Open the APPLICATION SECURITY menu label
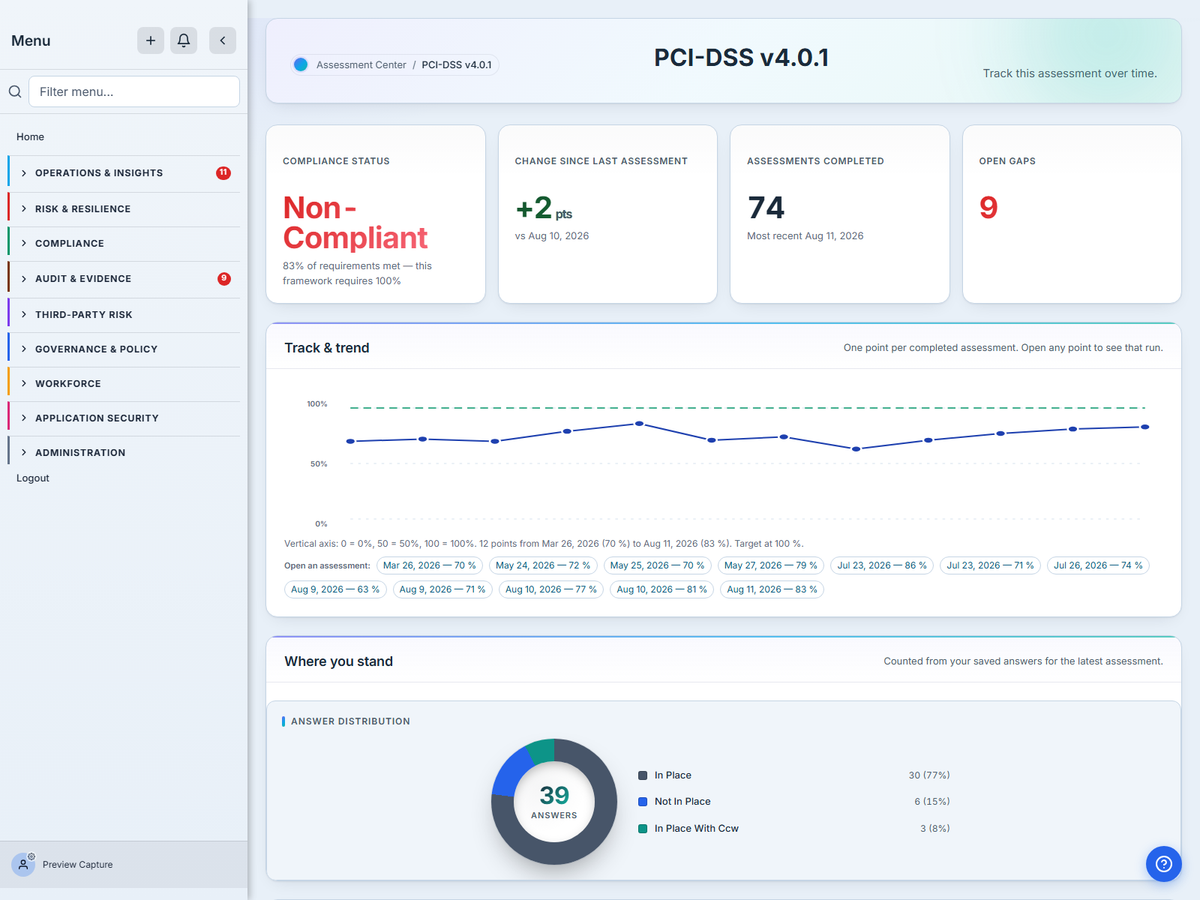 (97, 418)
